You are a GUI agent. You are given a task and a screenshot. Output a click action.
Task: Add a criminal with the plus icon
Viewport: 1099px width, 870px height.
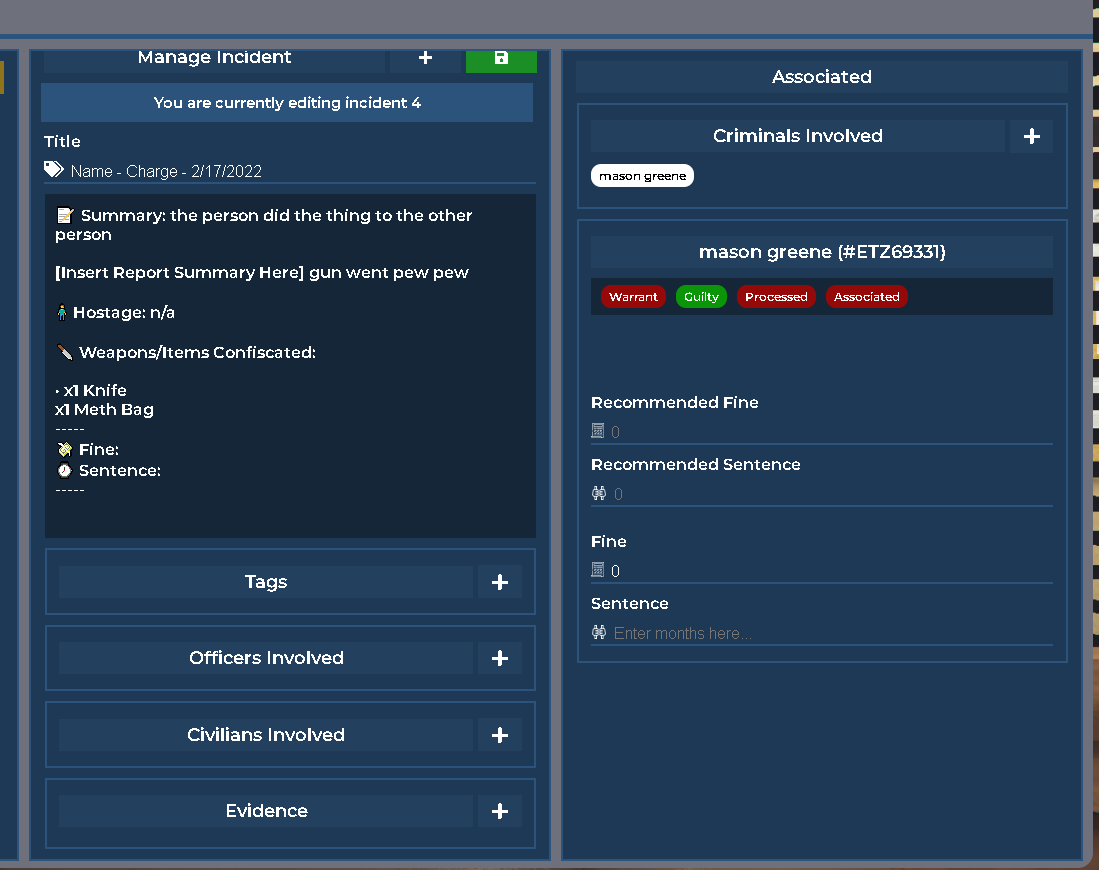point(1031,136)
